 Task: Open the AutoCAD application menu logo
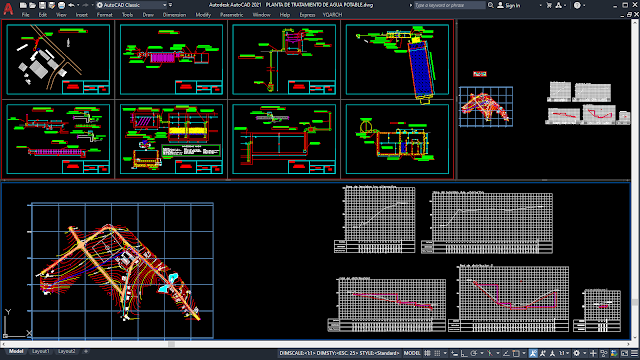[8, 8]
